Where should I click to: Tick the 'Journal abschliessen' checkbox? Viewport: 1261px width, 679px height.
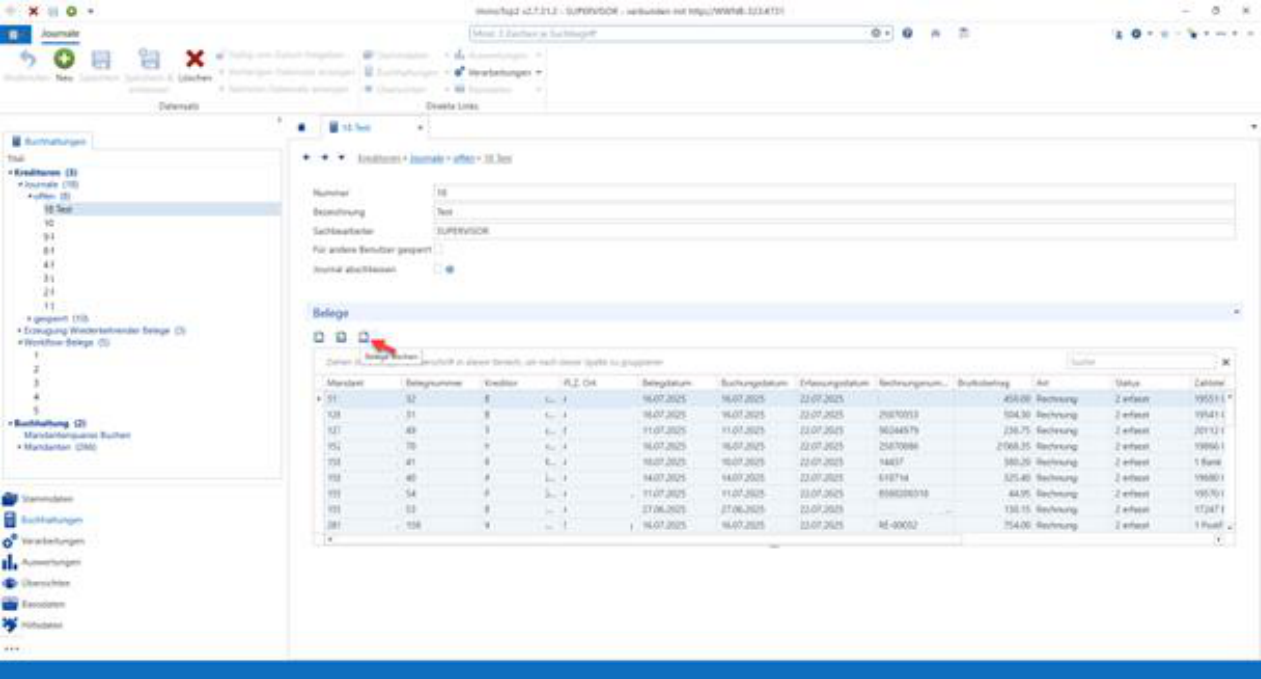coord(438,270)
